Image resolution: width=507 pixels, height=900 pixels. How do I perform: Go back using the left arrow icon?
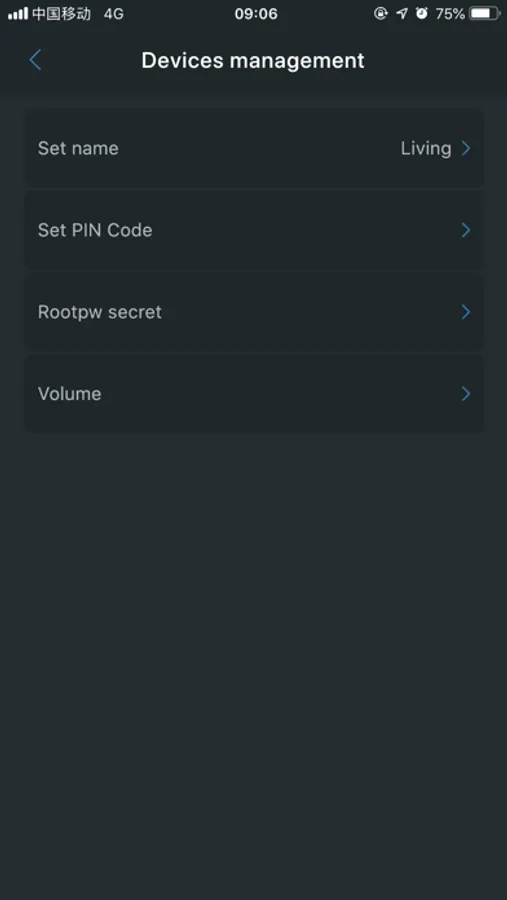[35, 60]
